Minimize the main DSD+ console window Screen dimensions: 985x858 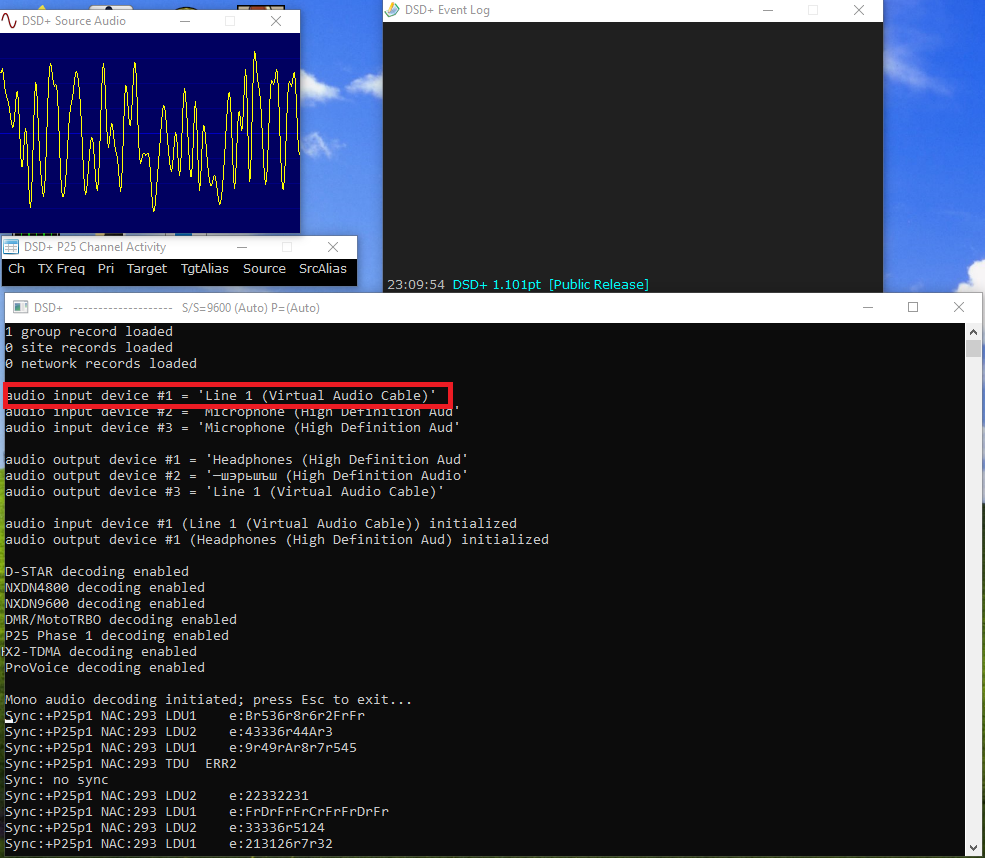867,308
